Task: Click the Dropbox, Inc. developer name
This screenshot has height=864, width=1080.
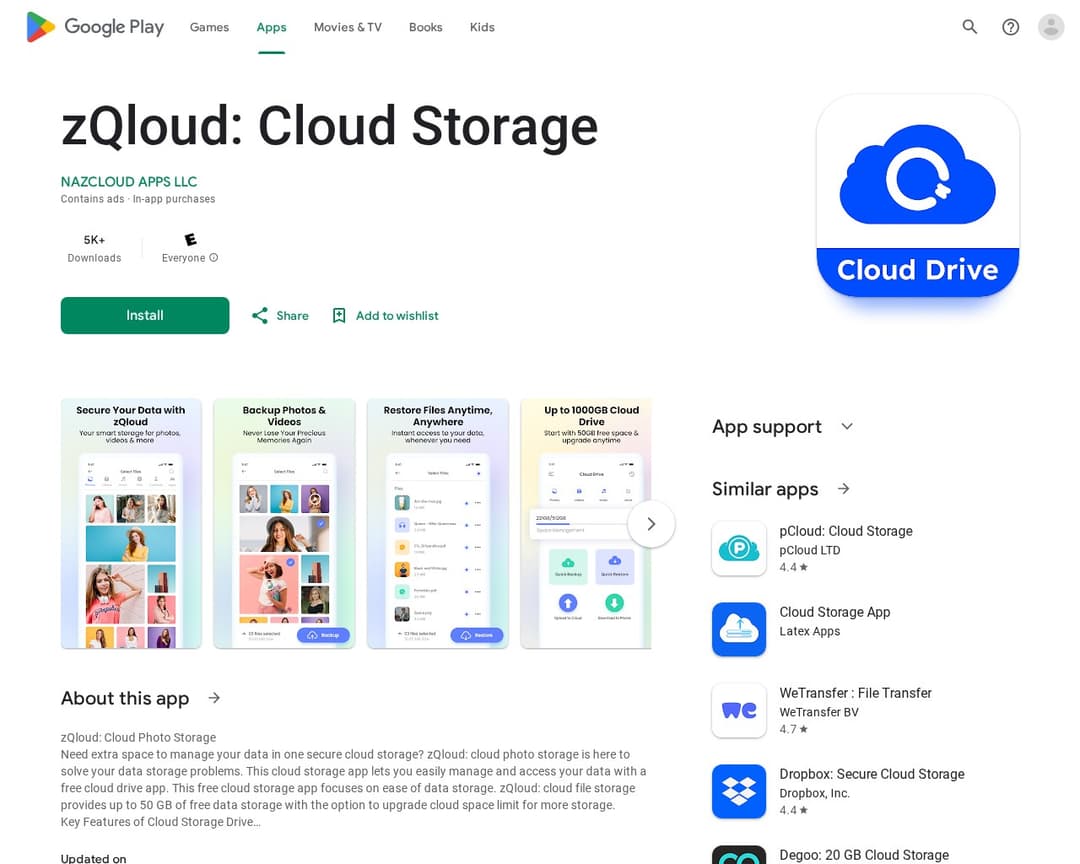Action: (815, 793)
